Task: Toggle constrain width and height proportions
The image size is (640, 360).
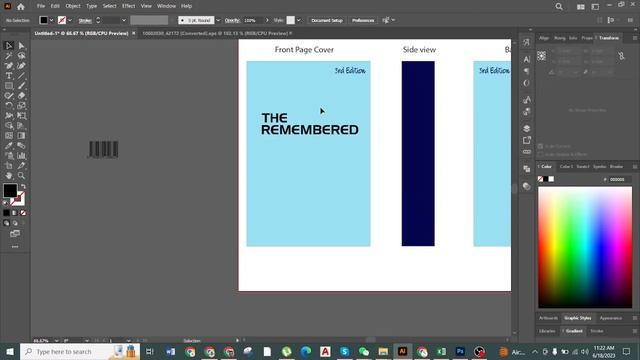Action: click(x=621, y=56)
